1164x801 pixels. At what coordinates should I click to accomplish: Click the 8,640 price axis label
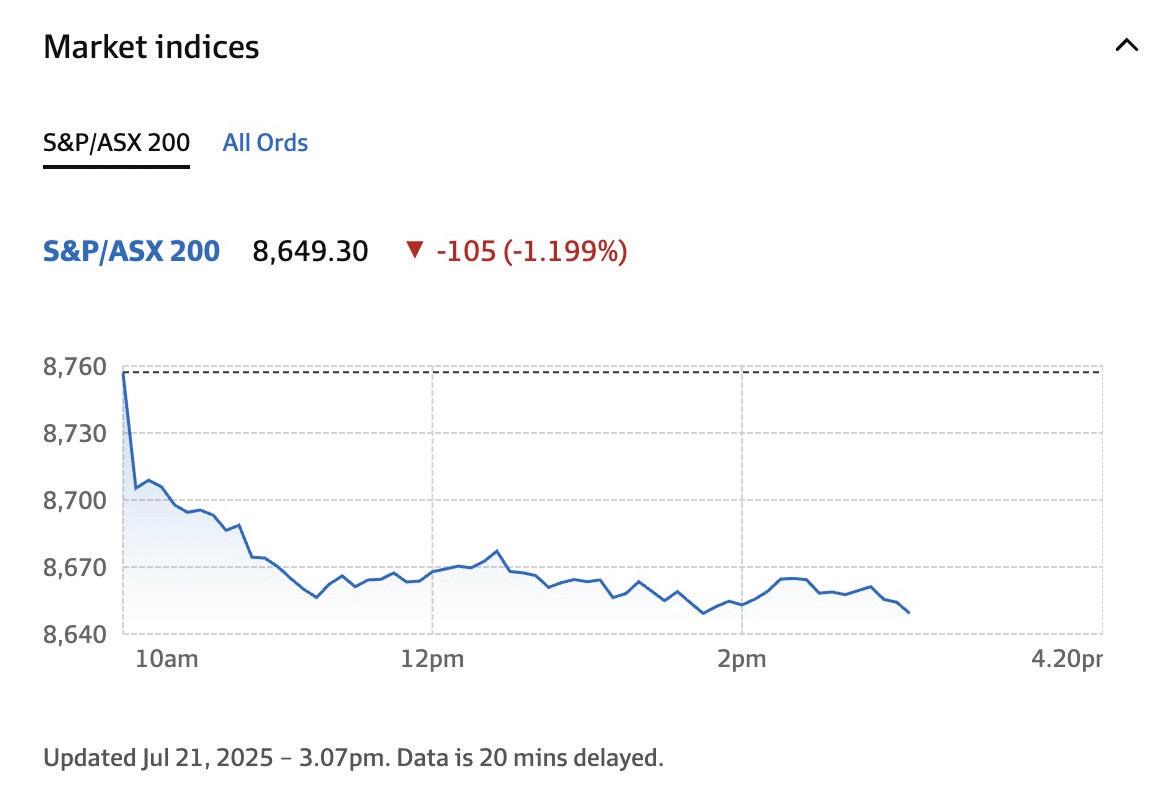point(74,633)
